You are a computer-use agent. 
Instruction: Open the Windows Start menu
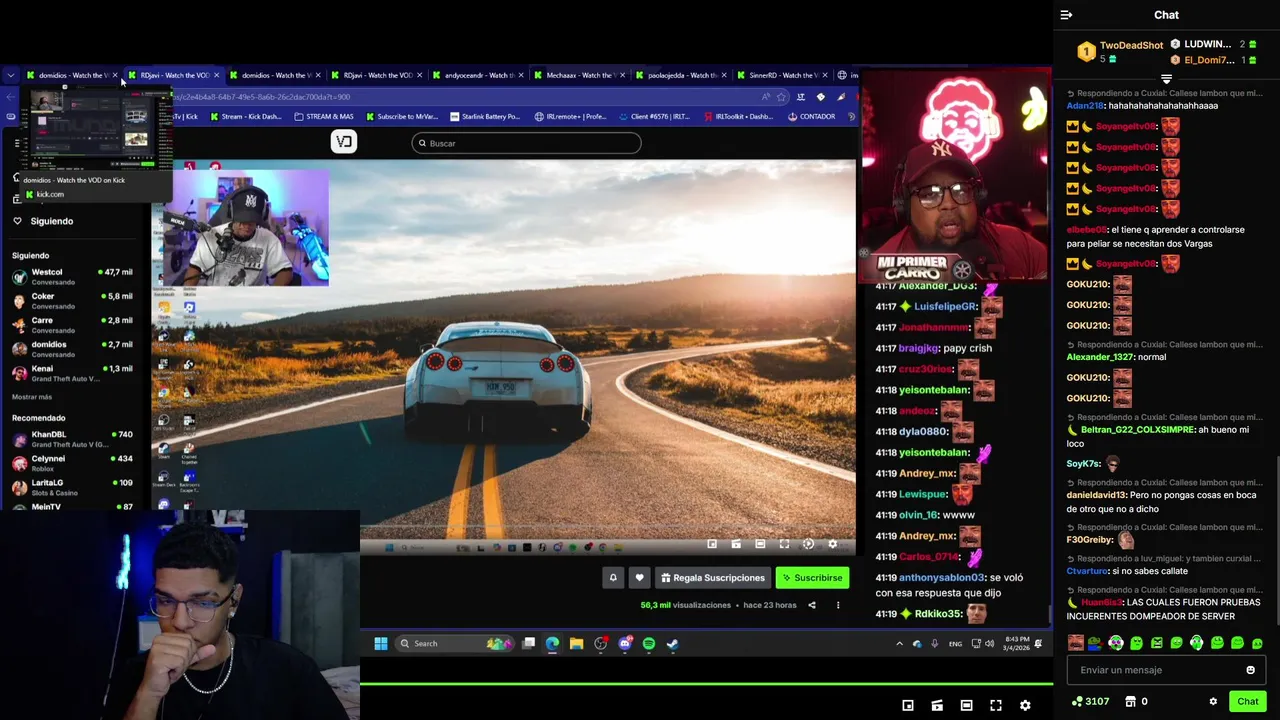[381, 643]
